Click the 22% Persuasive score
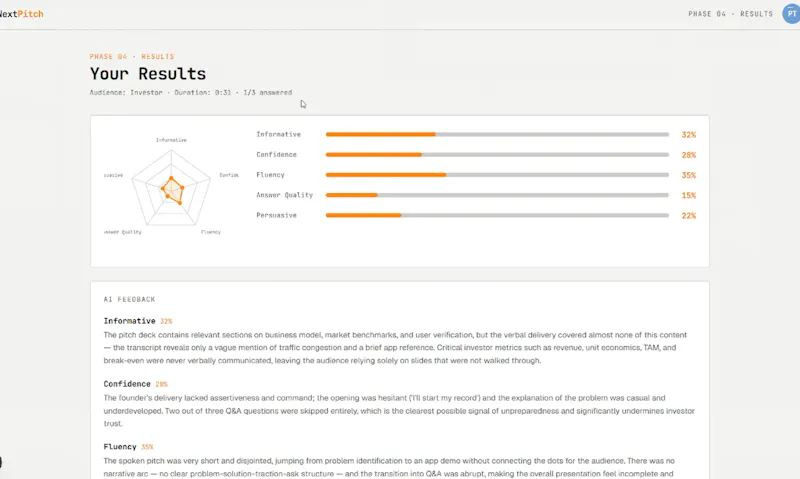 click(x=689, y=216)
